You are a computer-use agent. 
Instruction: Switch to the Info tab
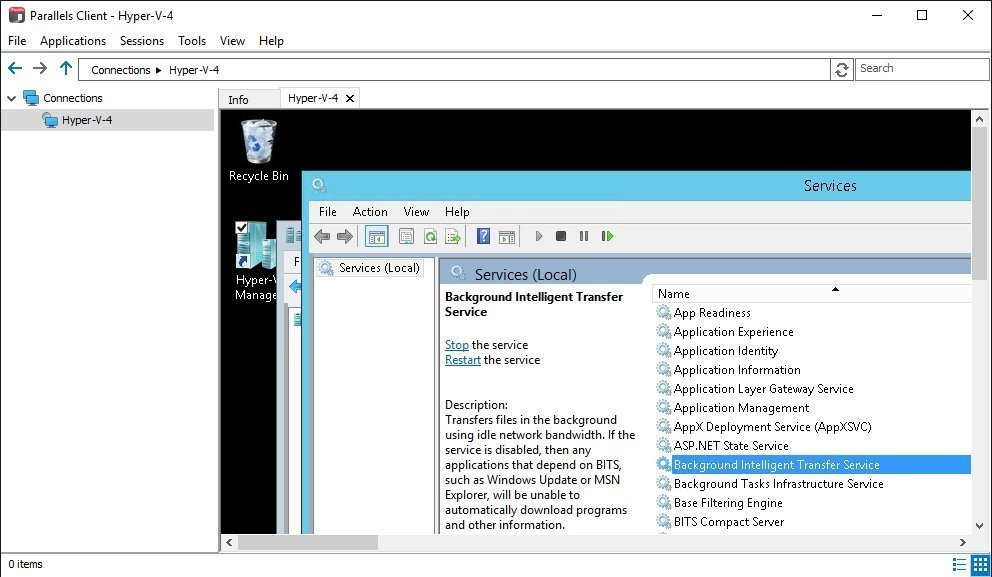[238, 99]
